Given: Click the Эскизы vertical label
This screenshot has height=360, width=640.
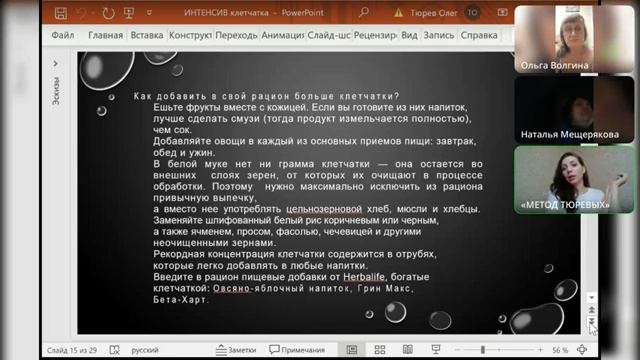Looking at the screenshot, I should pos(56,91).
